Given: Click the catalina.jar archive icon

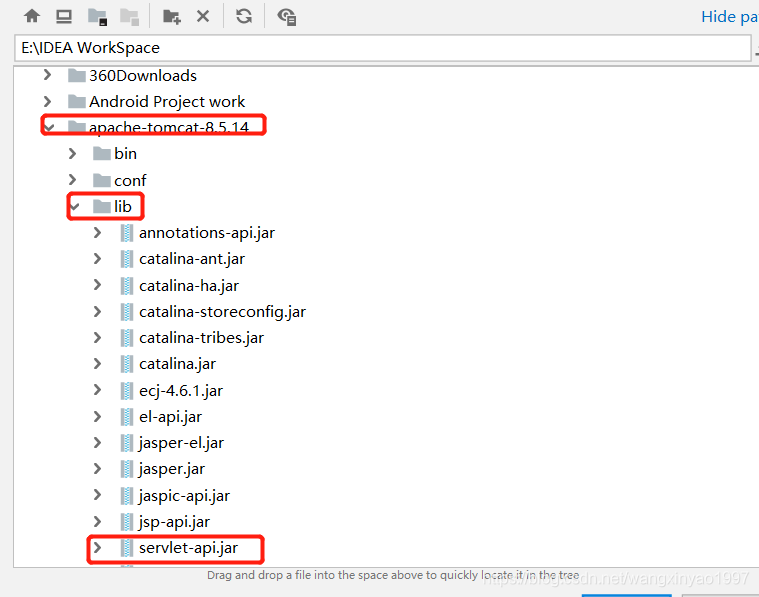Looking at the screenshot, I should [x=126, y=364].
